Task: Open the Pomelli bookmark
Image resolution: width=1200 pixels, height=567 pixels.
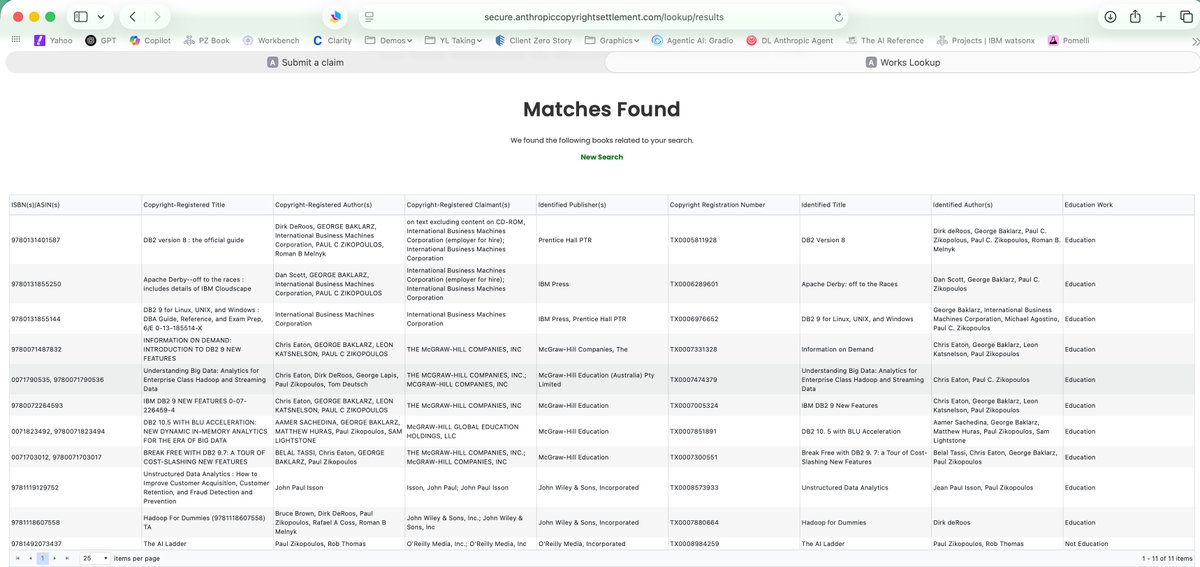Action: click(x=1068, y=41)
